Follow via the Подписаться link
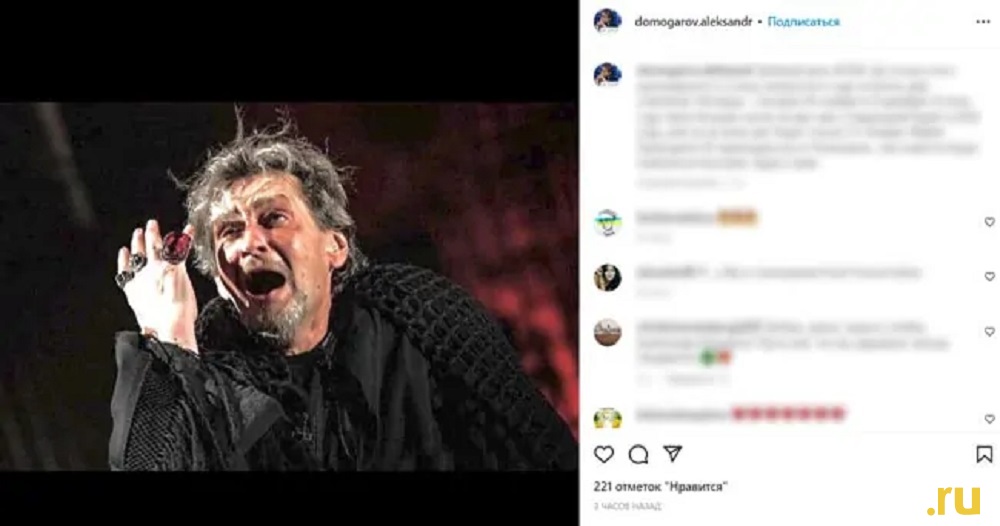1000x526 pixels. coord(804,22)
